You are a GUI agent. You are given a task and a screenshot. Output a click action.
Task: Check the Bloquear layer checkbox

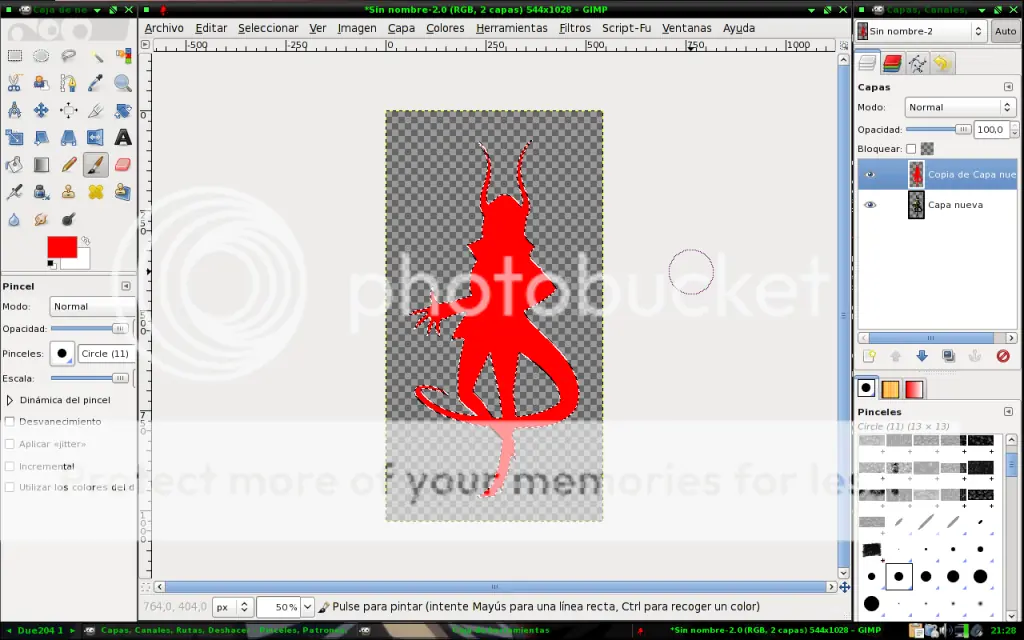(911, 149)
